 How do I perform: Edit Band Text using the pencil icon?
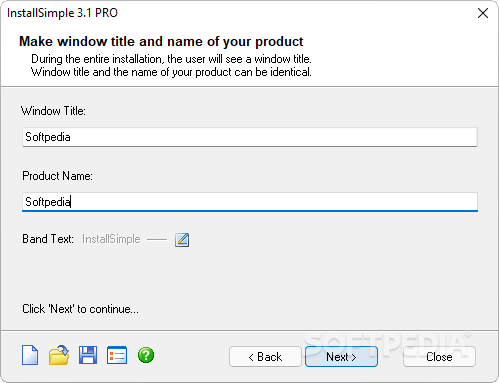pos(182,240)
